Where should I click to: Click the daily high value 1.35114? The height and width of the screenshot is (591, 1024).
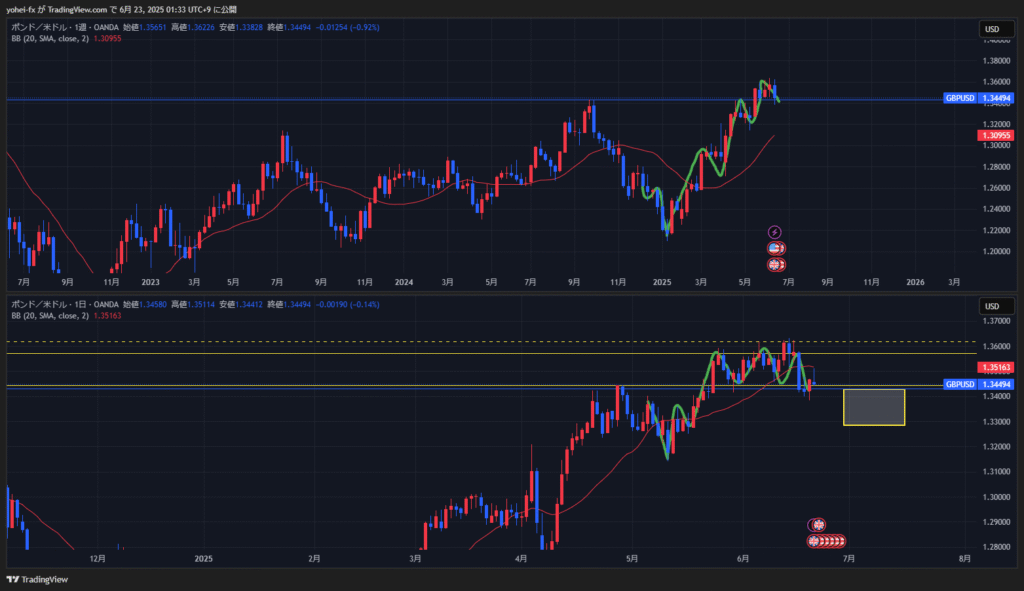point(200,304)
